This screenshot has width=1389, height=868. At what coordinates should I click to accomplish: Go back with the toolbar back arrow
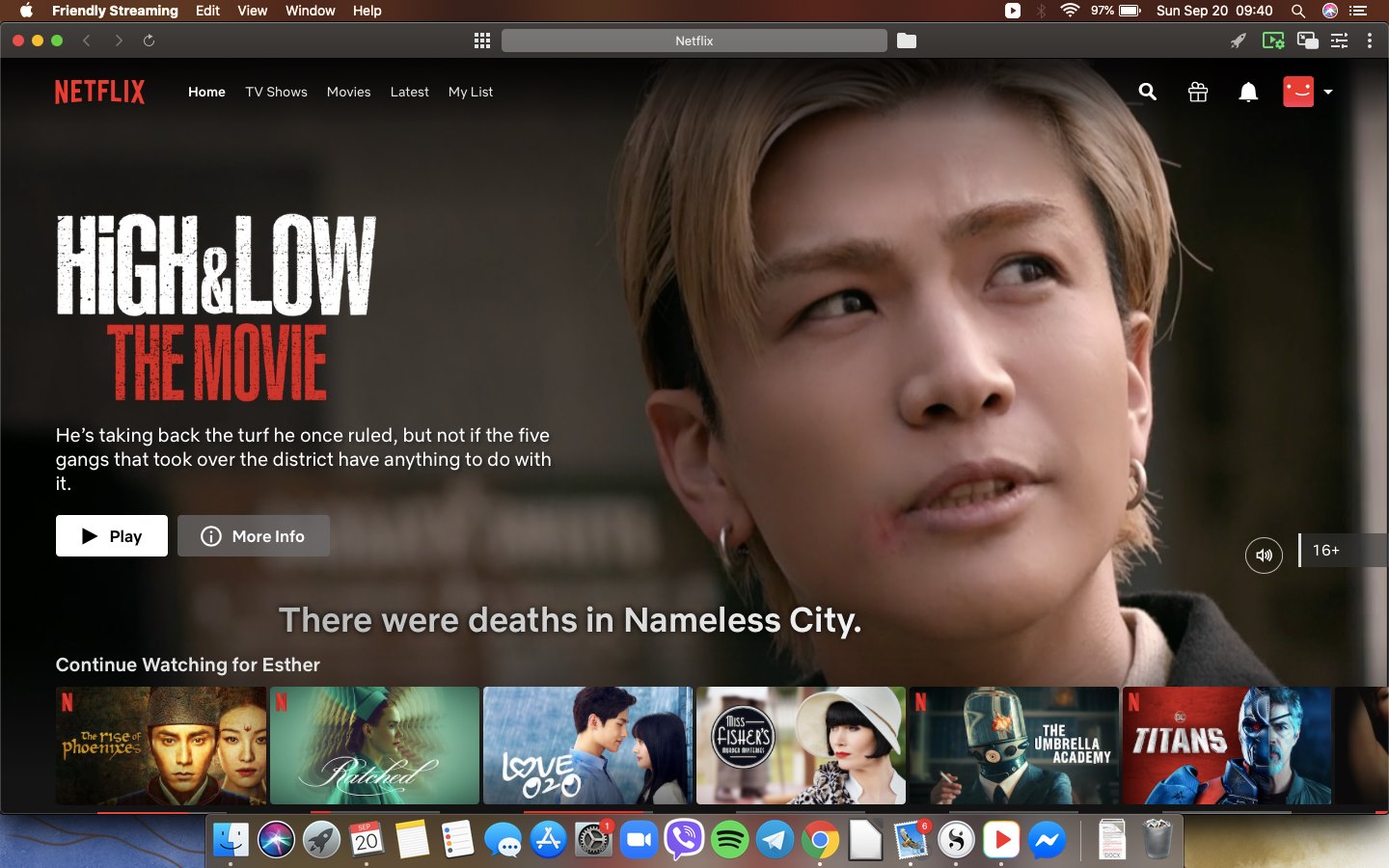pos(87,41)
